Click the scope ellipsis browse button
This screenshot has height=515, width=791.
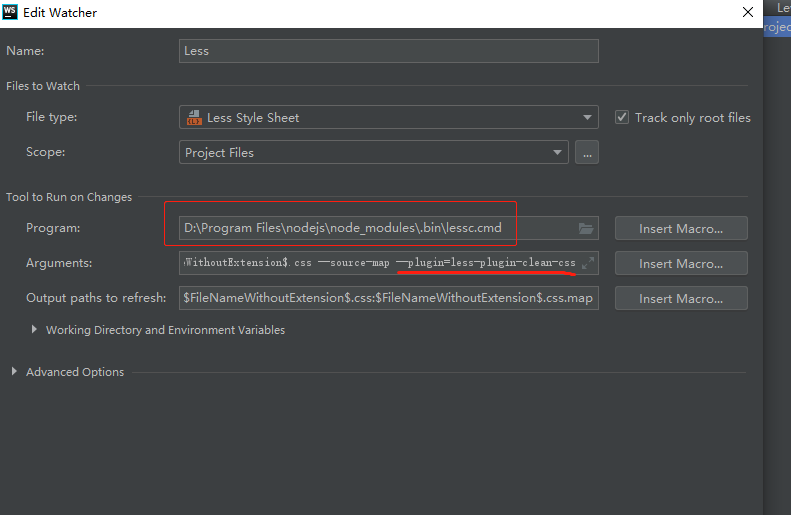[587, 153]
